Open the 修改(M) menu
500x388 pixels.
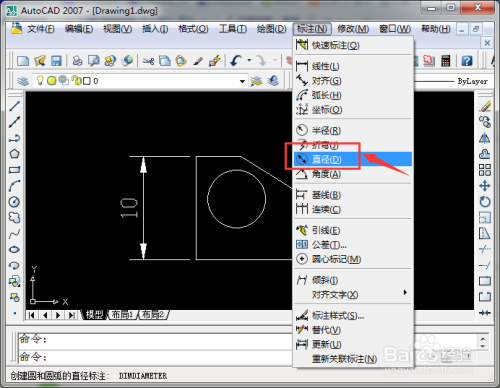pyautogui.click(x=353, y=29)
